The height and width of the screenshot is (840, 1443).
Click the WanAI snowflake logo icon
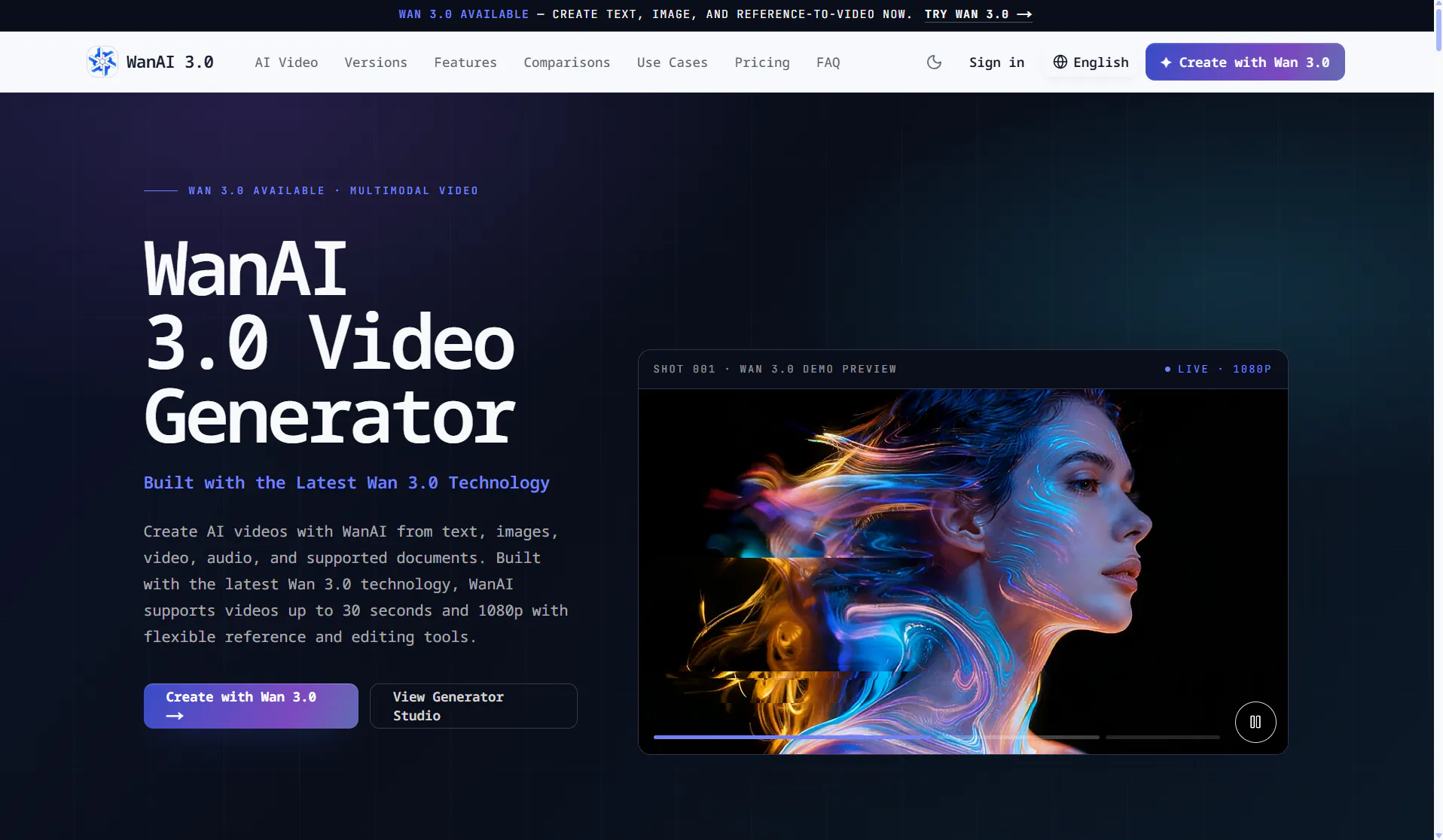102,62
